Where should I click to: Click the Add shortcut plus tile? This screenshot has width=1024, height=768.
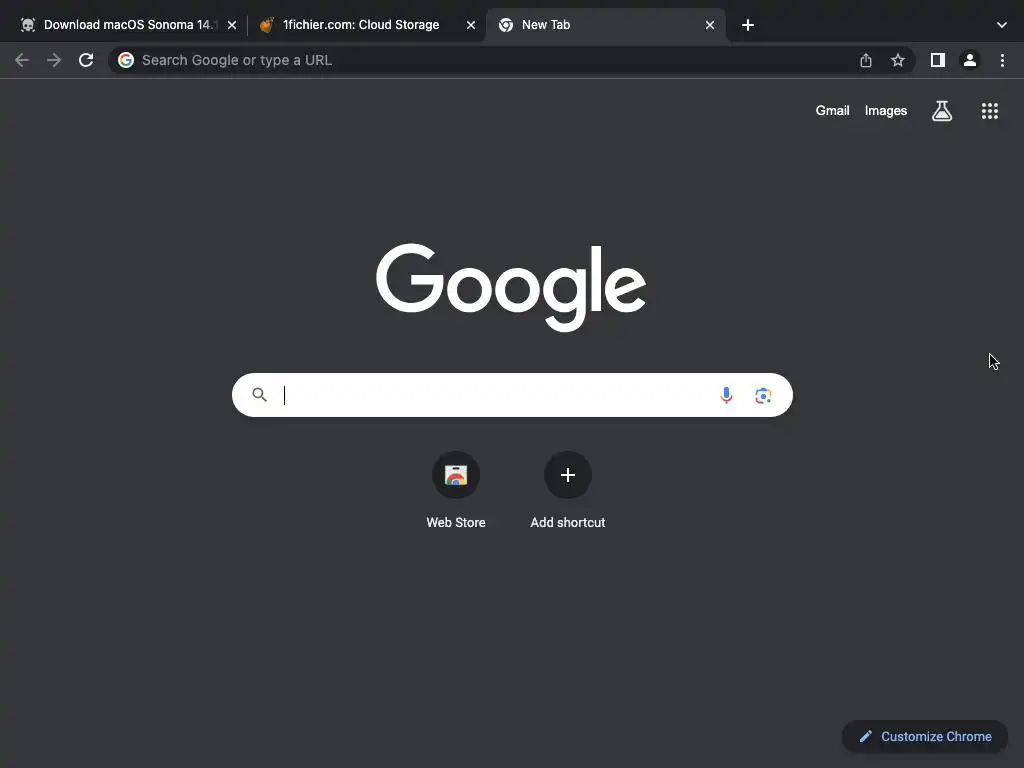(568, 490)
